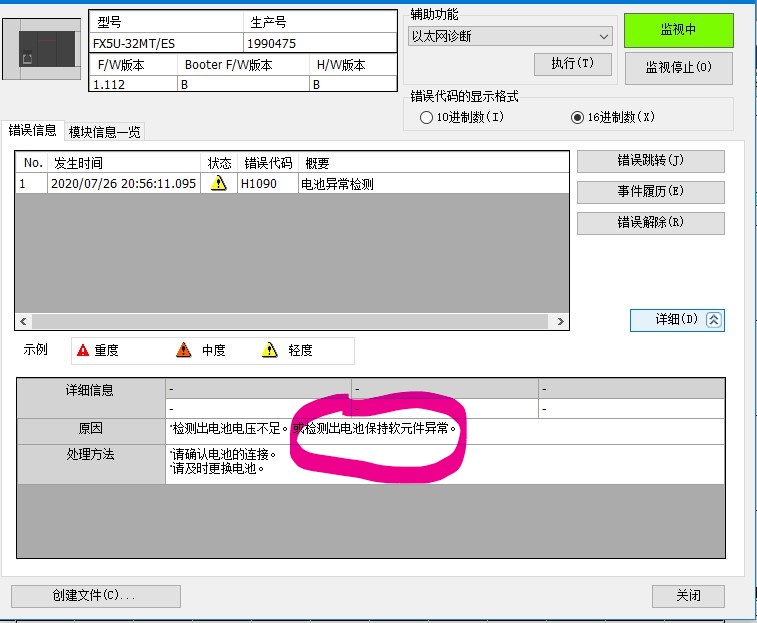Select the 10进制数(I) radio button
757x623 pixels.
pyautogui.click(x=427, y=117)
